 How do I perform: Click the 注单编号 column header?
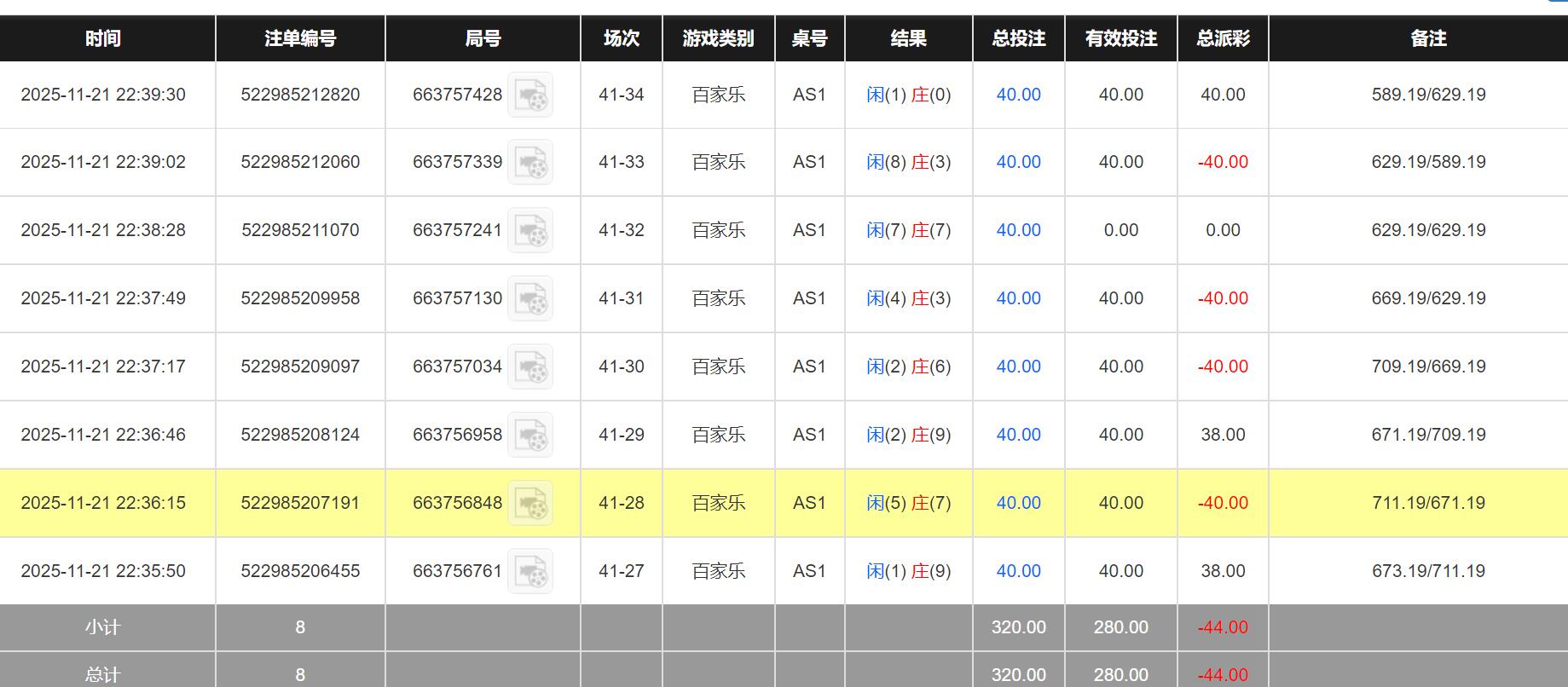[x=300, y=38]
